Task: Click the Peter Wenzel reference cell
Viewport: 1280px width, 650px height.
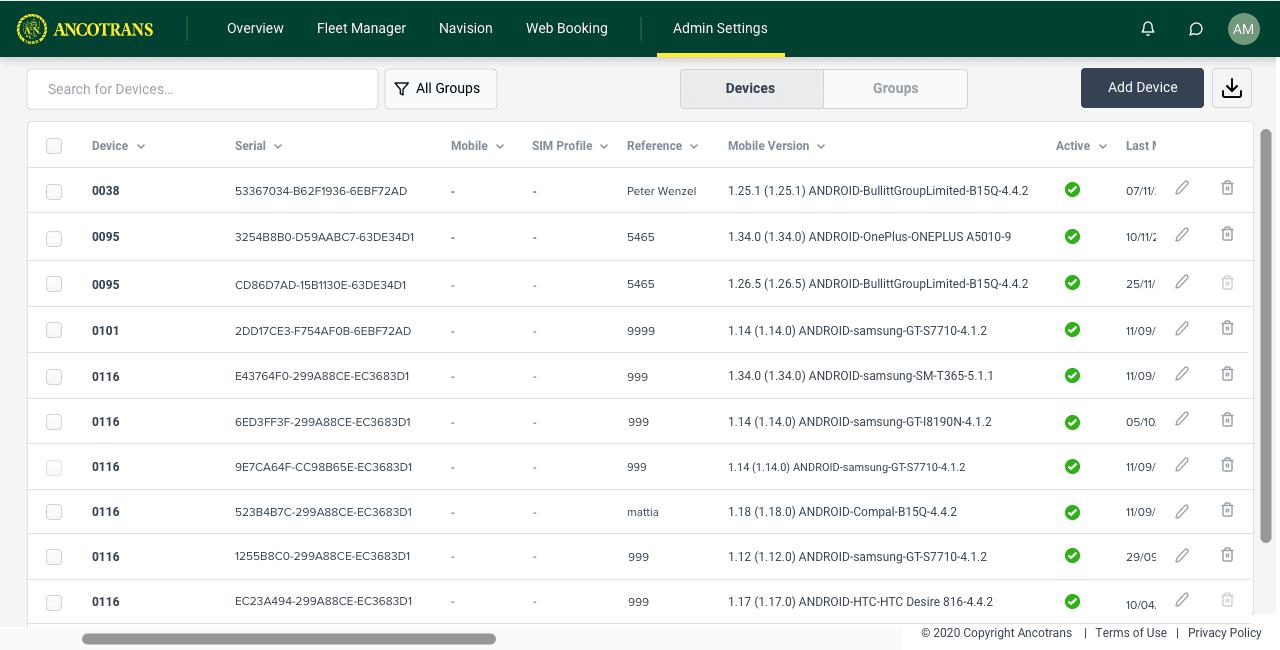Action: pos(662,191)
